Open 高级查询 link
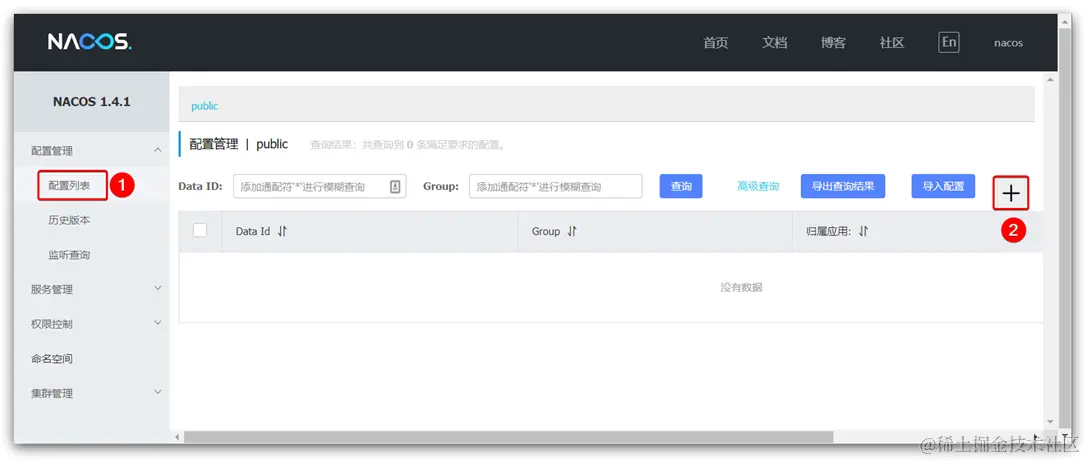The height and width of the screenshot is (461, 1086). pos(758,186)
